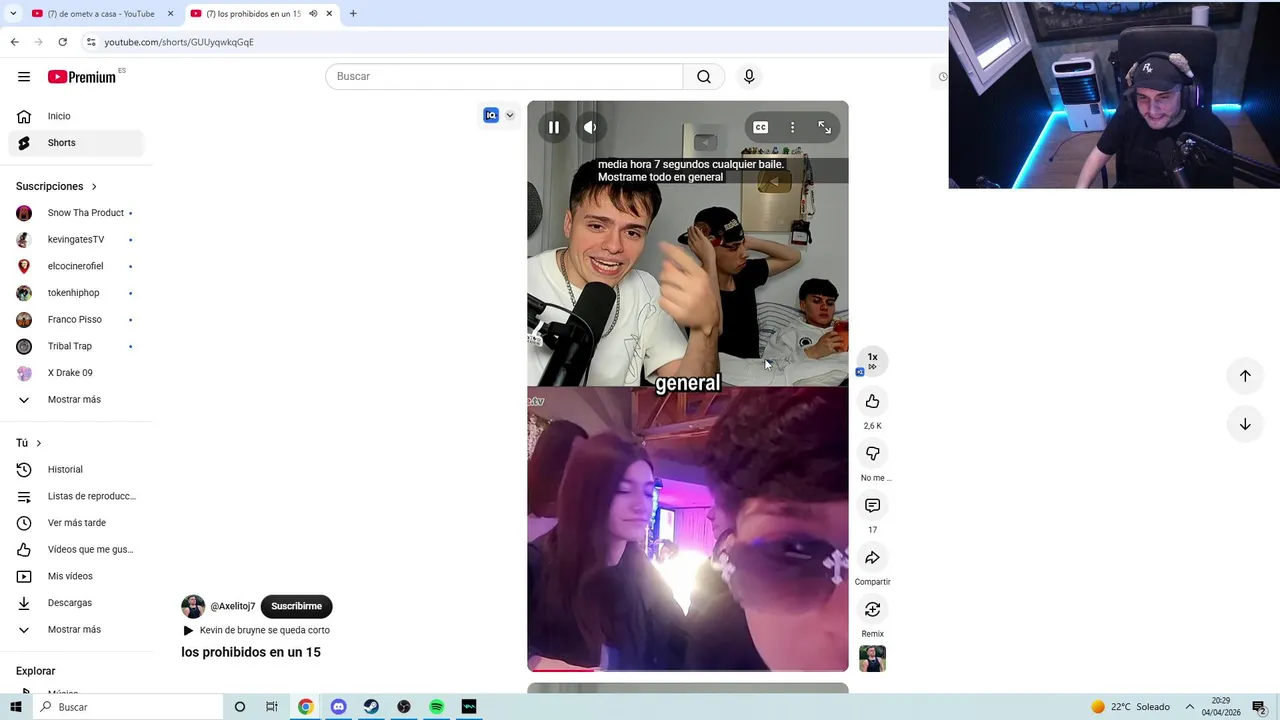
Task: Change the 1x playback speed
Action: 872,361
